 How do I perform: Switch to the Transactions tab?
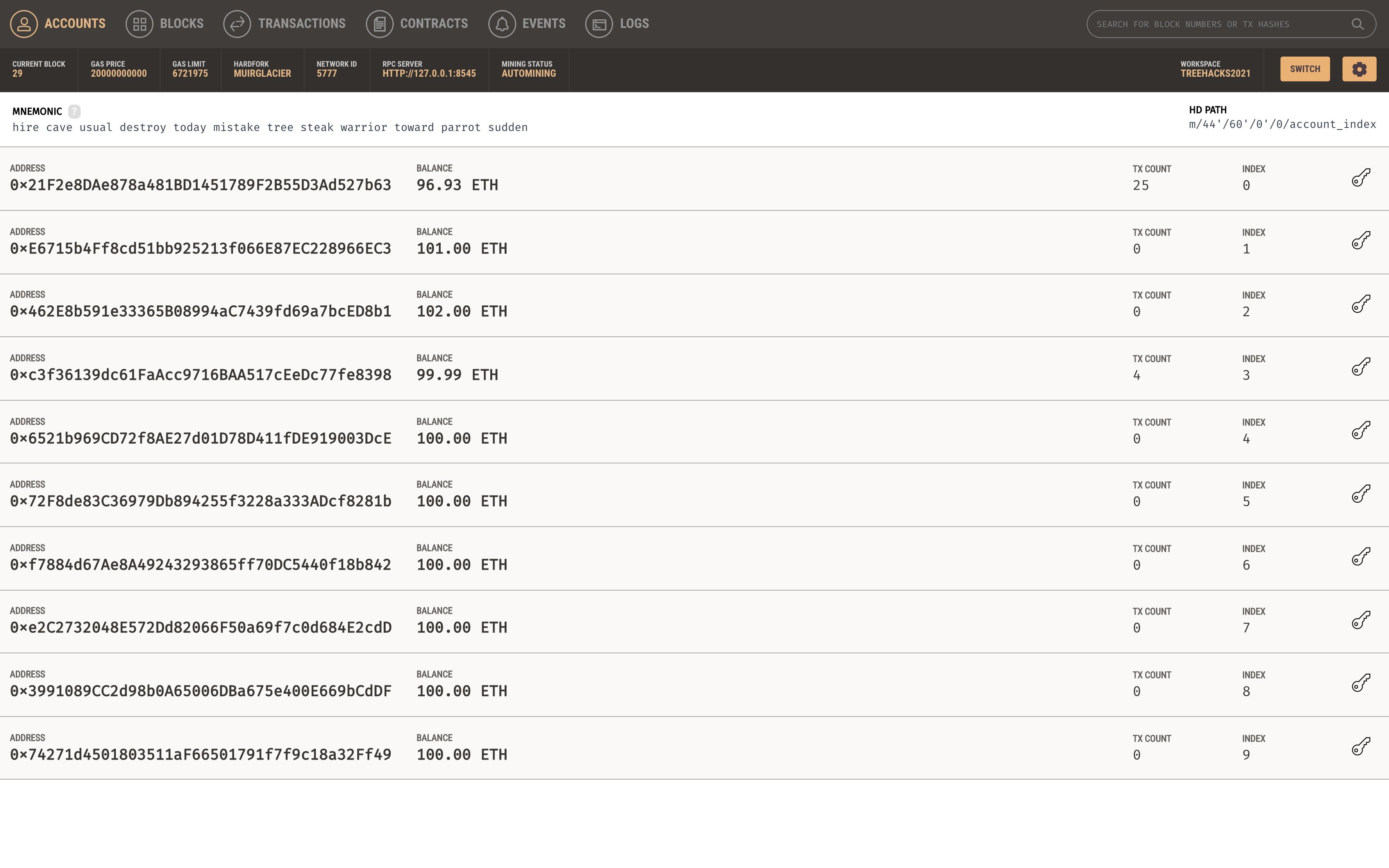285,24
